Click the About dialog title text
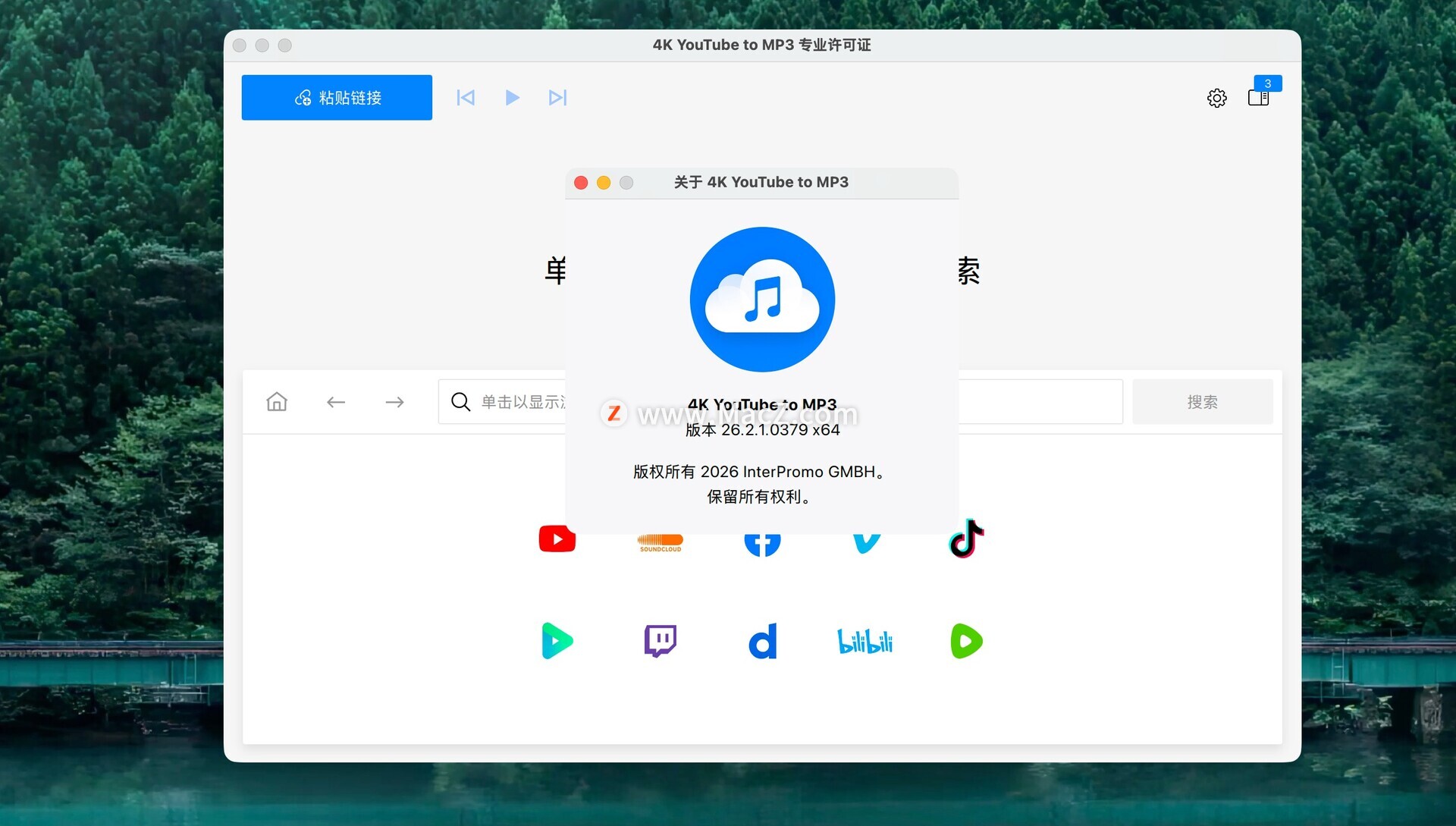The width and height of the screenshot is (1456, 826). (761, 182)
